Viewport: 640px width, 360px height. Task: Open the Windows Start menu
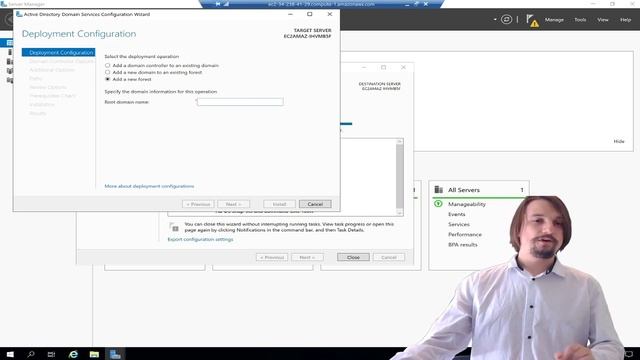[x=10, y=354]
